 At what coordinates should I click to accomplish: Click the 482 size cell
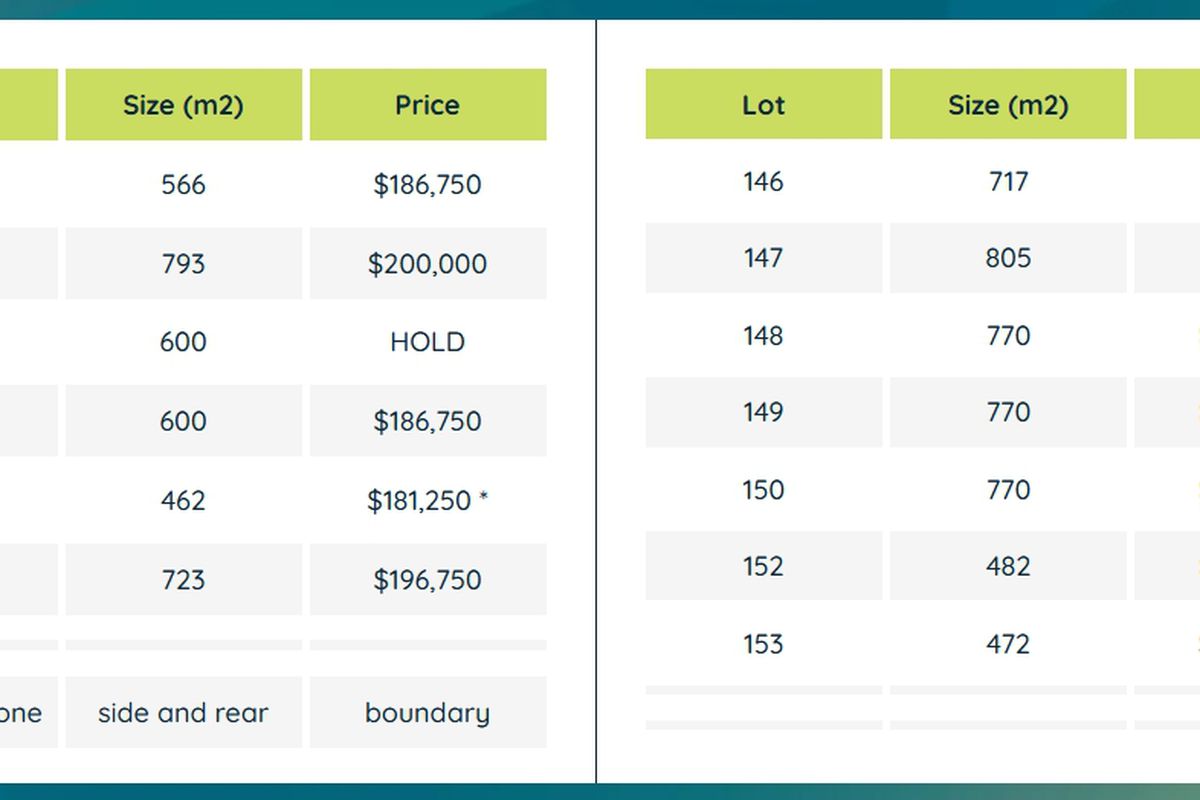(1008, 566)
